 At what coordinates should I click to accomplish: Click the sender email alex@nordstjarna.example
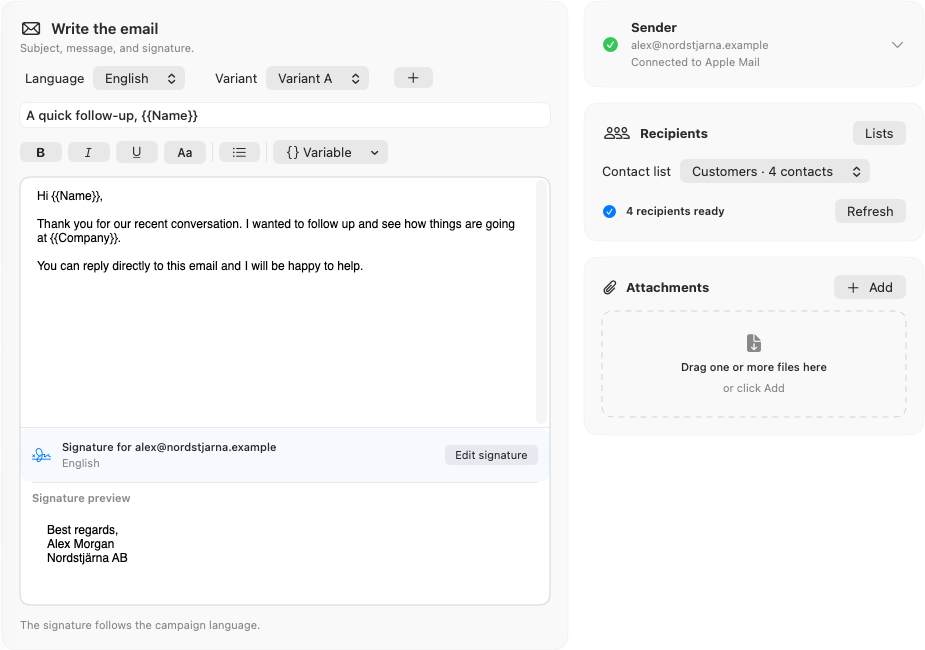click(700, 45)
